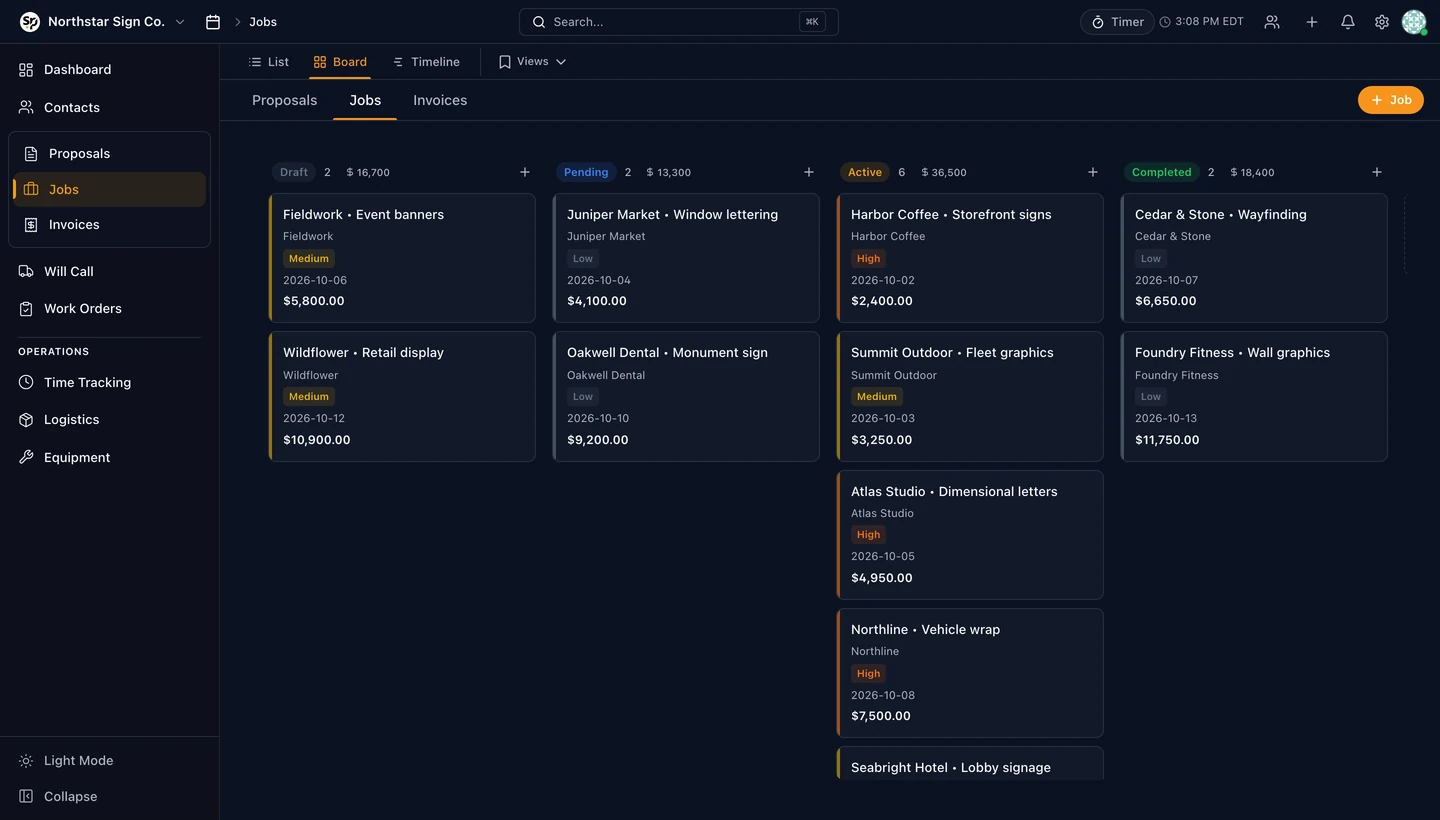Add a card to Active column
Image resolution: width=1440 pixels, height=820 pixels.
pos(1093,172)
